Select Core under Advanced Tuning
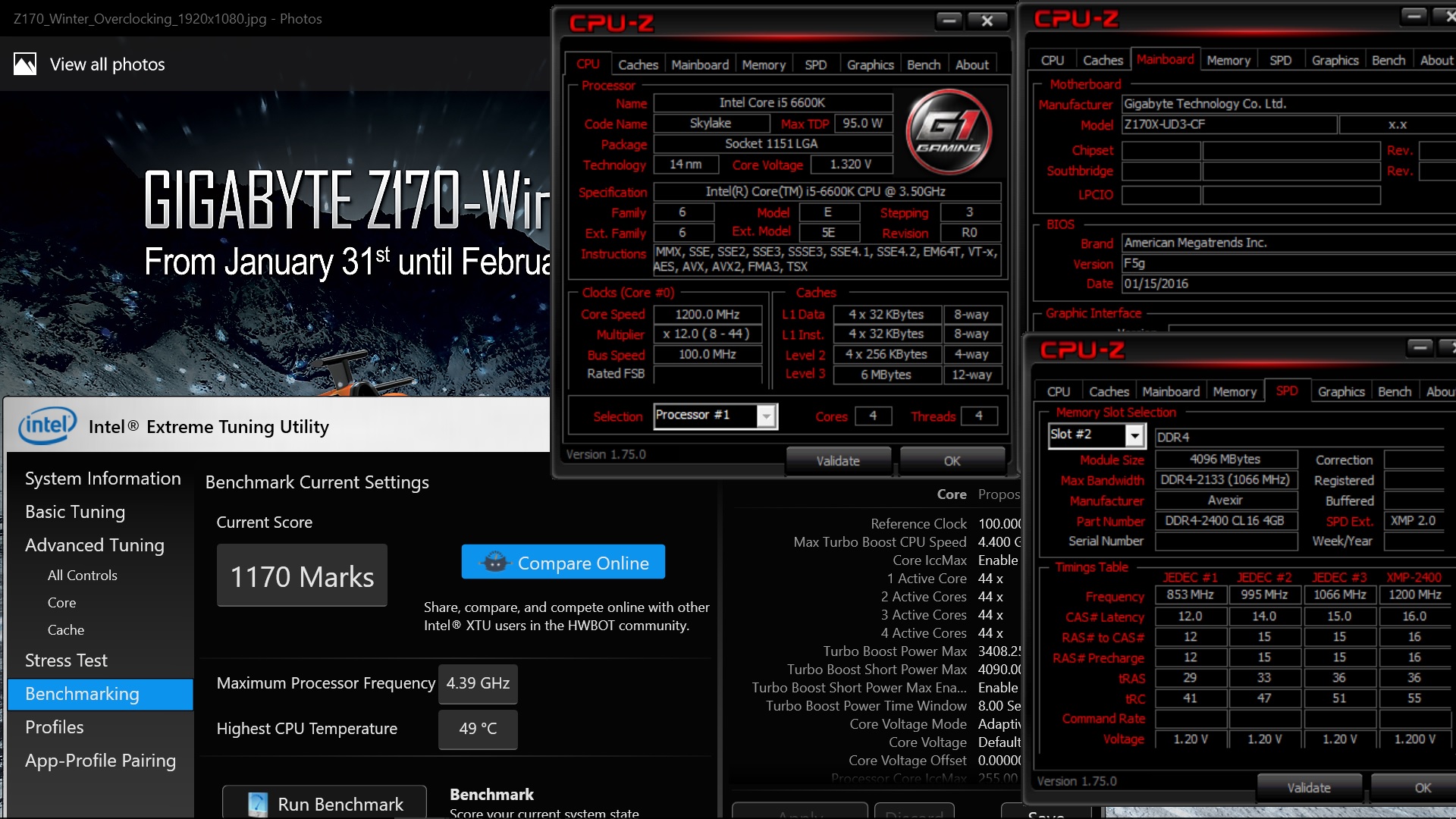Viewport: 1456px width, 819px height. click(62, 602)
